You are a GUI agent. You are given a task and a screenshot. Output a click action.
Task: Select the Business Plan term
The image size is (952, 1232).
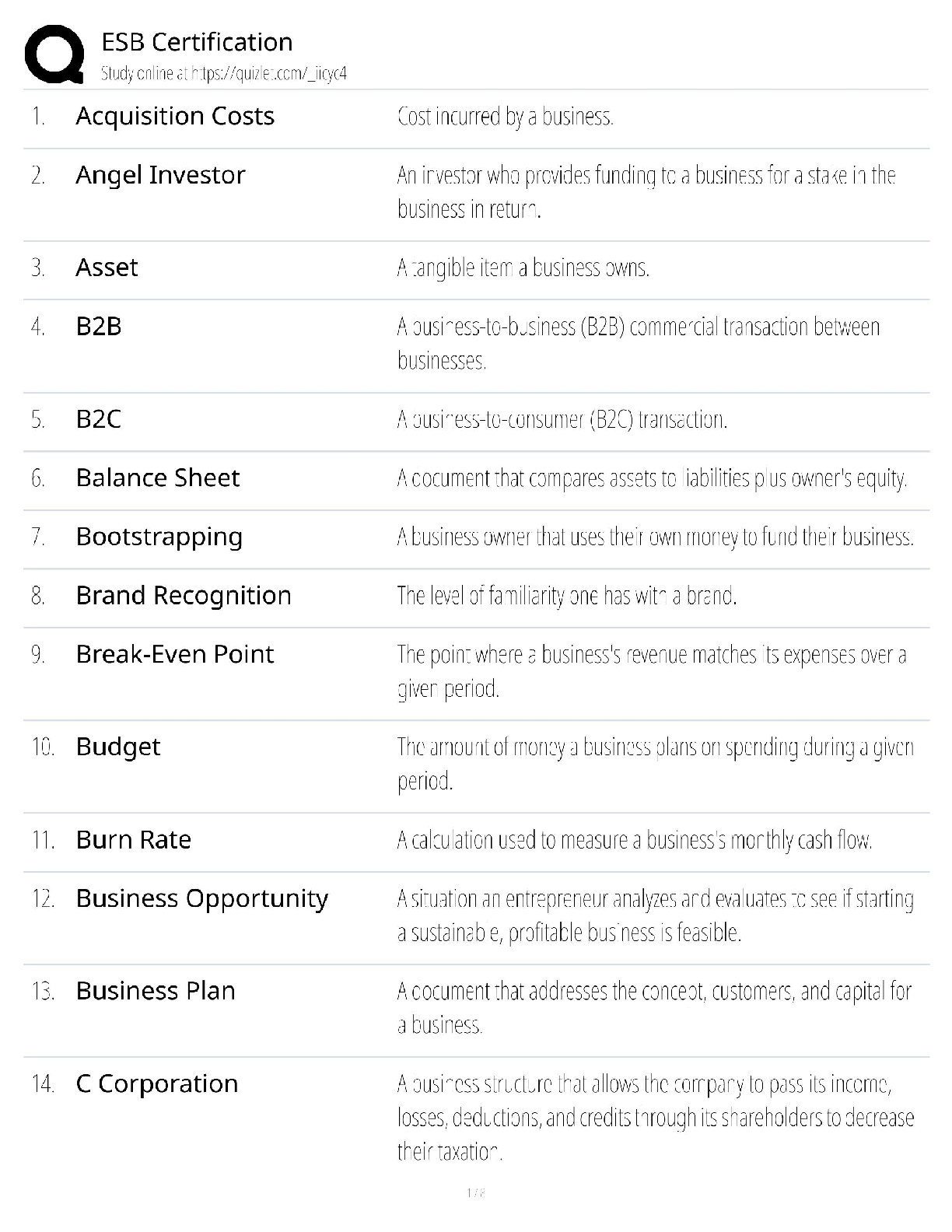156,991
